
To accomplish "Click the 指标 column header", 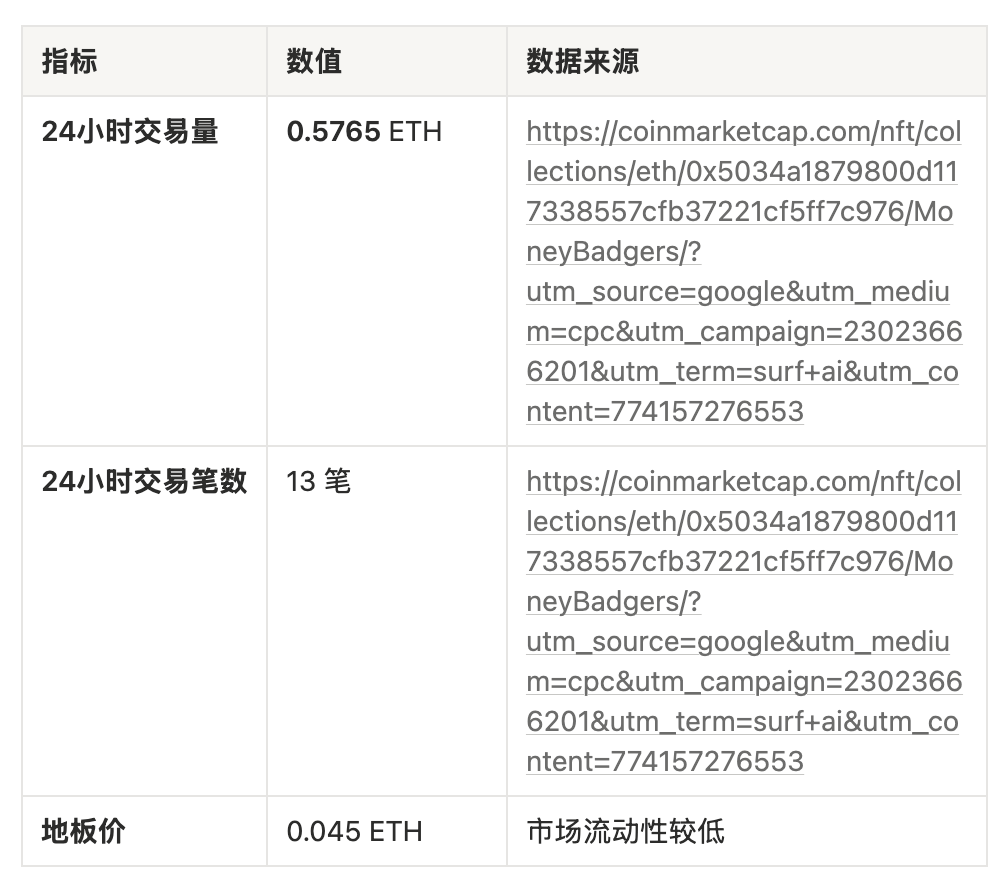I will coord(70,61).
